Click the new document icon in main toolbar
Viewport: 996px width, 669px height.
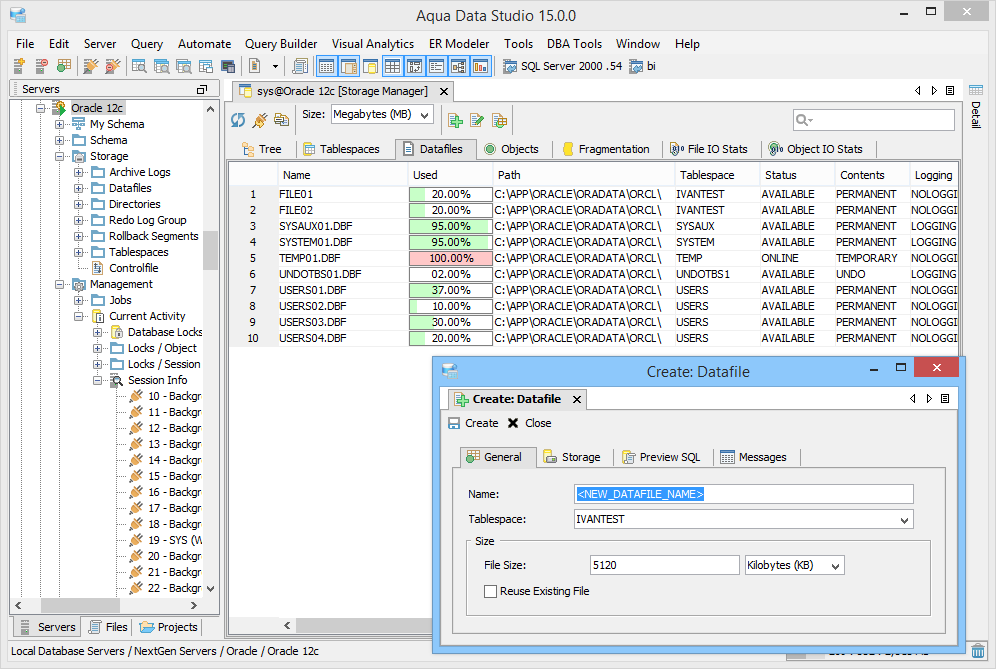coord(255,66)
